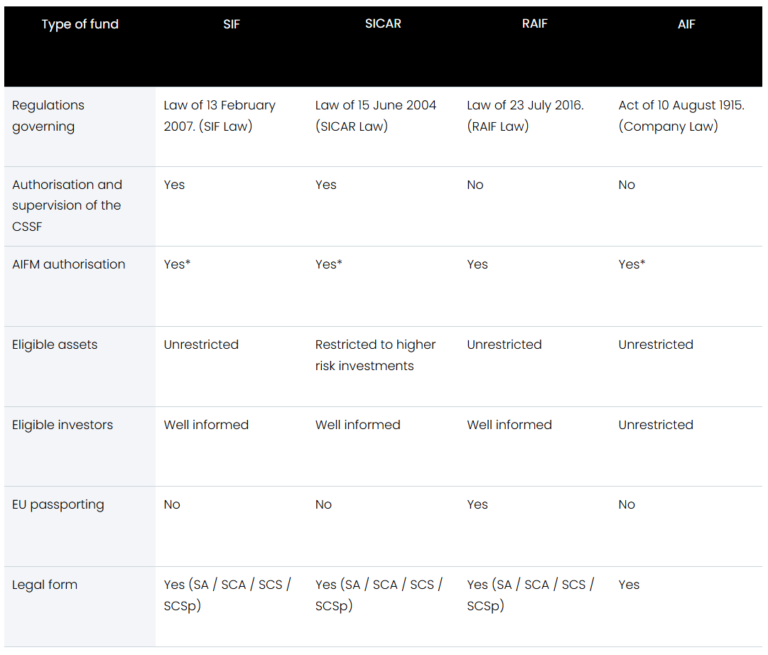Image resolution: width=768 pixels, height=655 pixels.
Task: Click Law of 15 June 2004 cell
Action: tap(376, 116)
